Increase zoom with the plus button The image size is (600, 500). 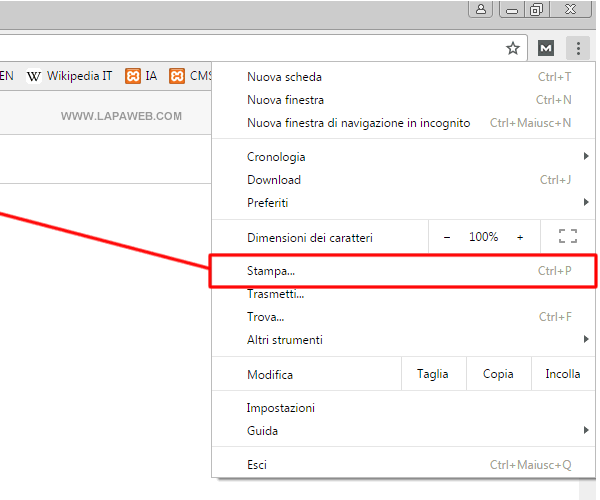[520, 237]
